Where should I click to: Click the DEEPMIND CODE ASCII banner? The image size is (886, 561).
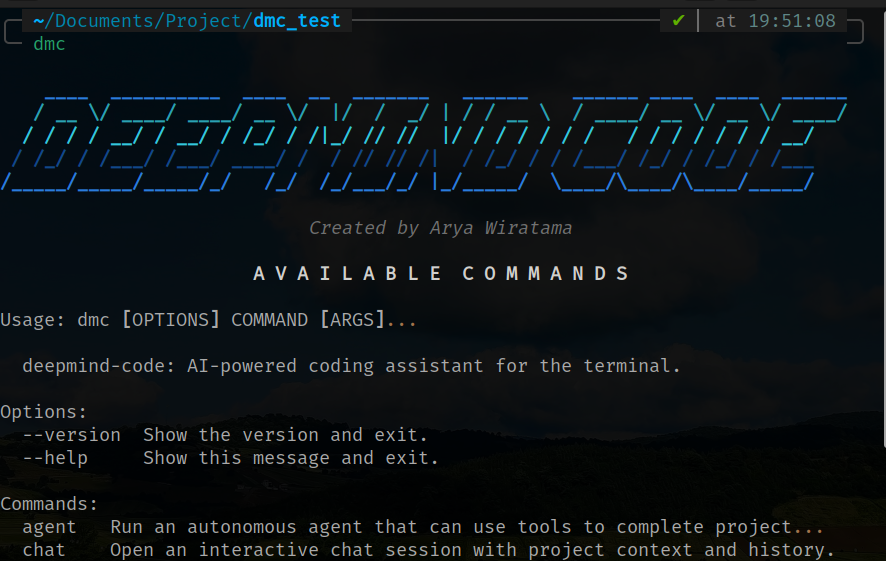click(424, 145)
